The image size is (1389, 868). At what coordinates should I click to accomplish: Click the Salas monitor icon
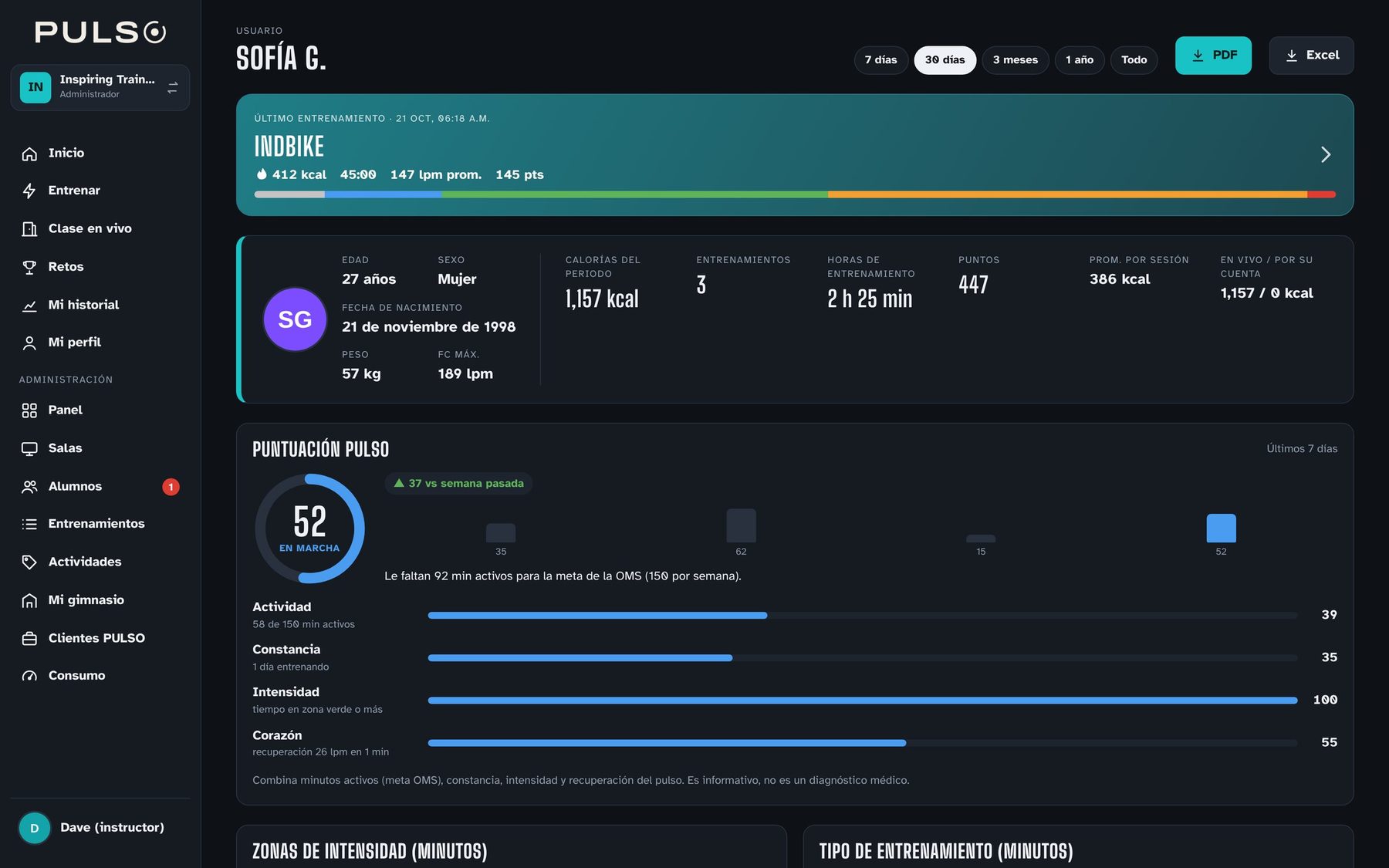[29, 449]
